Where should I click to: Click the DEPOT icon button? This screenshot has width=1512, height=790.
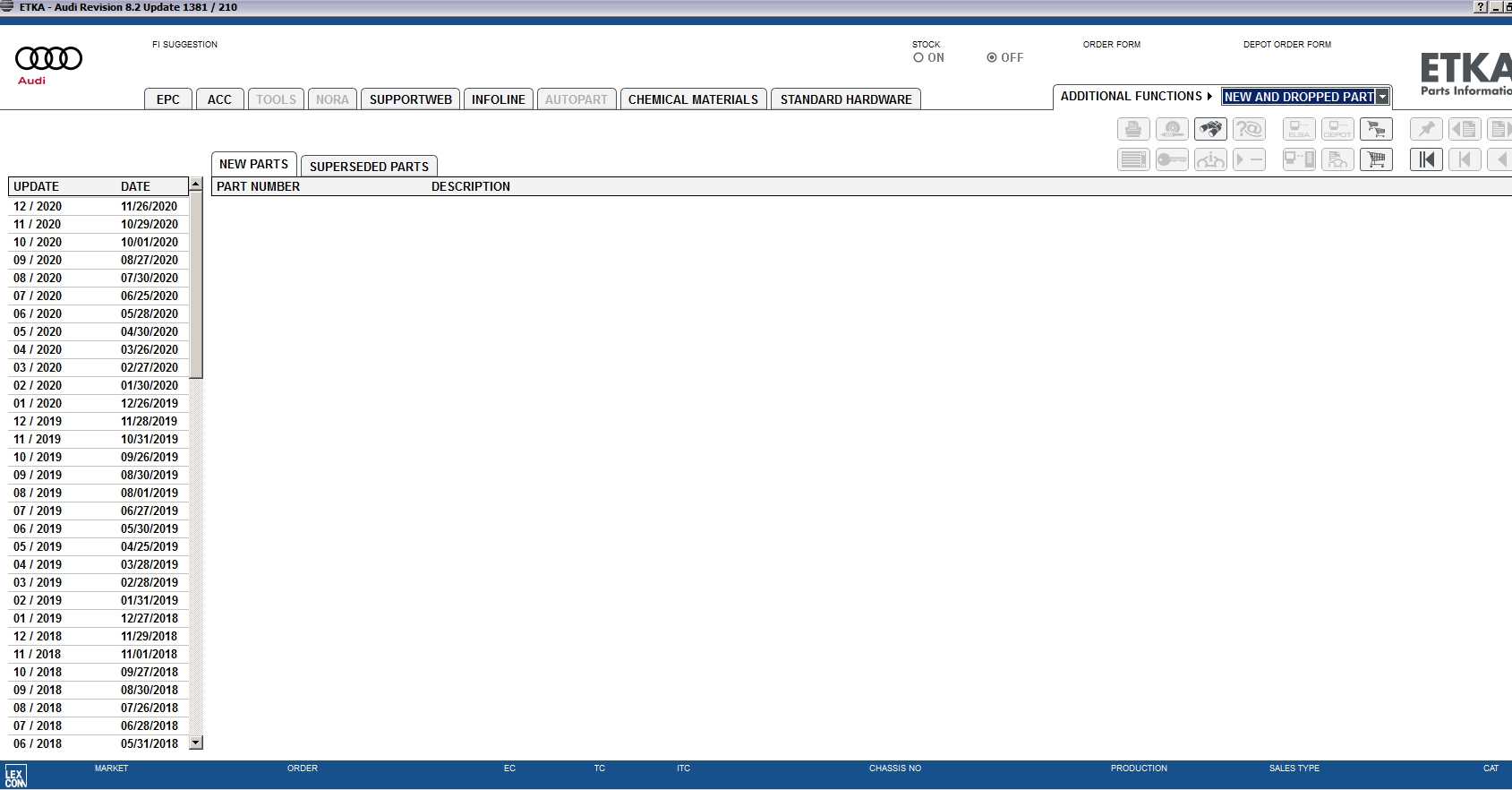pyautogui.click(x=1337, y=129)
